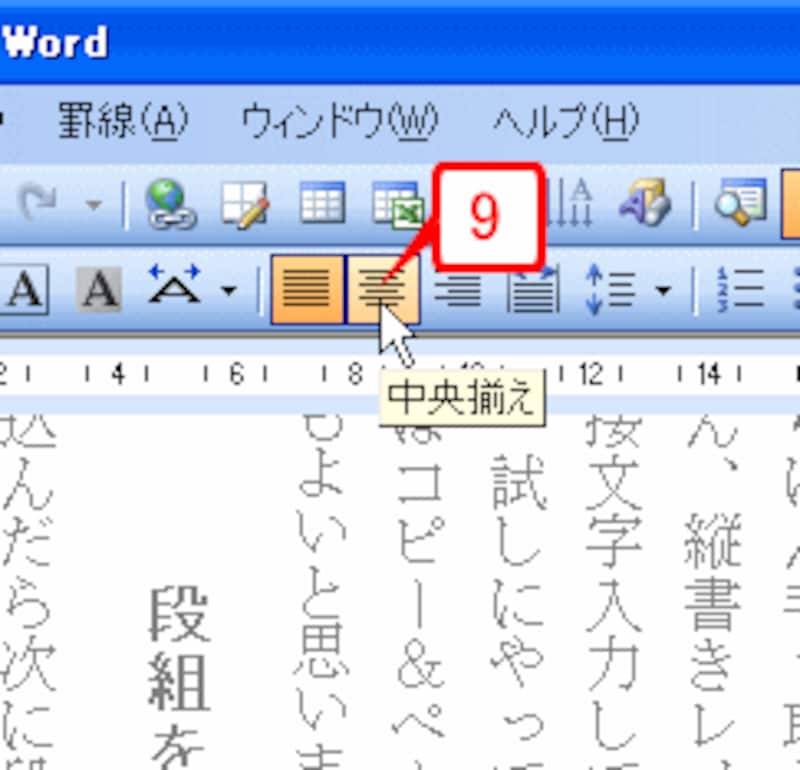Open the Insert Table icon
Screen dimensions: 800x770
point(322,206)
